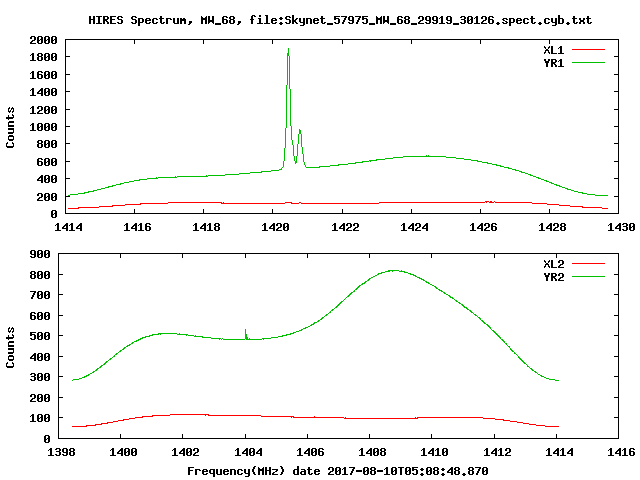Click the YR2 legend label
640x480 pixels.
pos(553,277)
